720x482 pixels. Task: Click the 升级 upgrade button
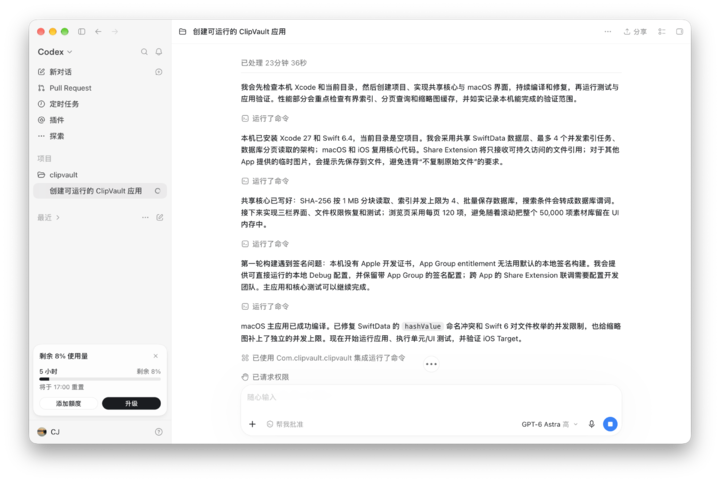point(131,404)
